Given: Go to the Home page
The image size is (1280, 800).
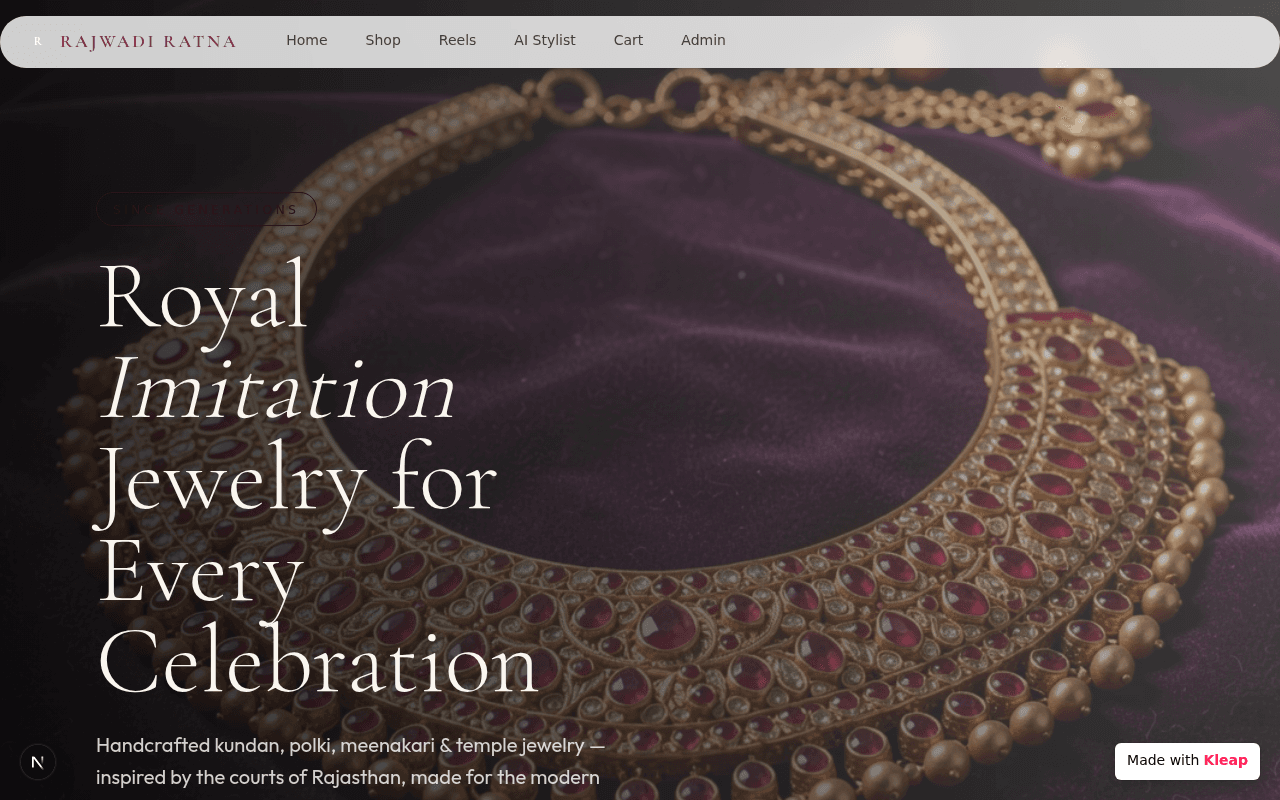Looking at the screenshot, I should (307, 40).
